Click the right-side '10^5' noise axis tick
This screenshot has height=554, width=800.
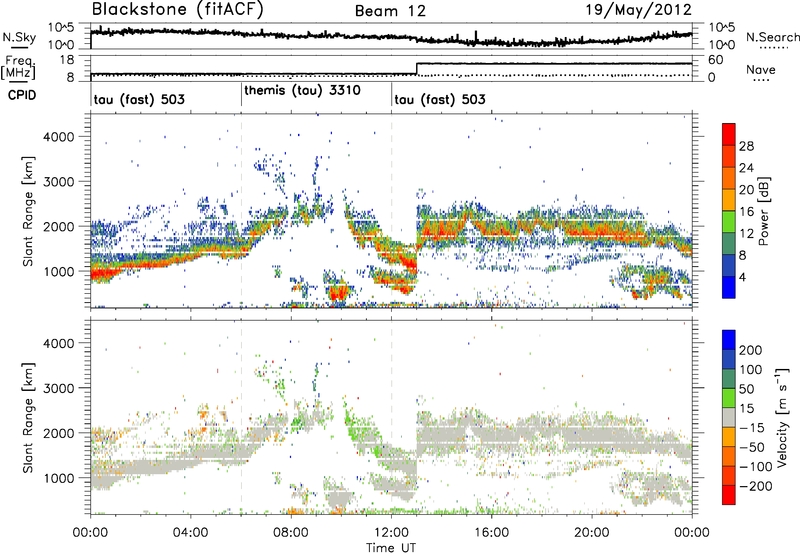722,27
